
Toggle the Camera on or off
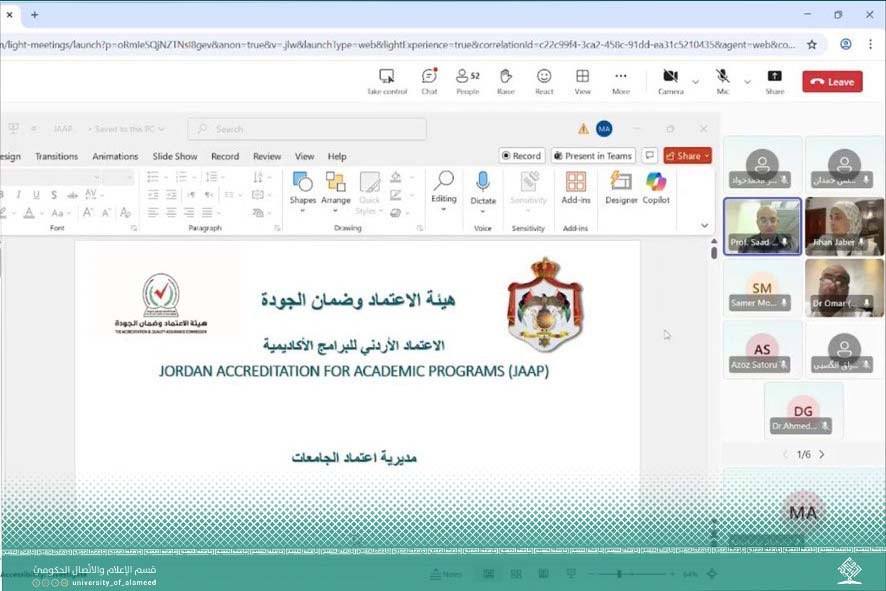point(670,80)
